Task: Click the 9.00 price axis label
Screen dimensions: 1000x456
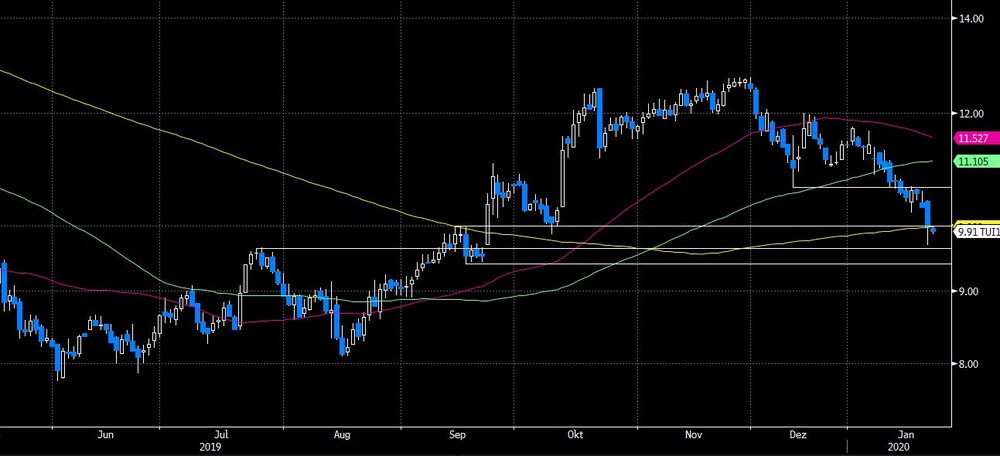Action: [x=969, y=291]
